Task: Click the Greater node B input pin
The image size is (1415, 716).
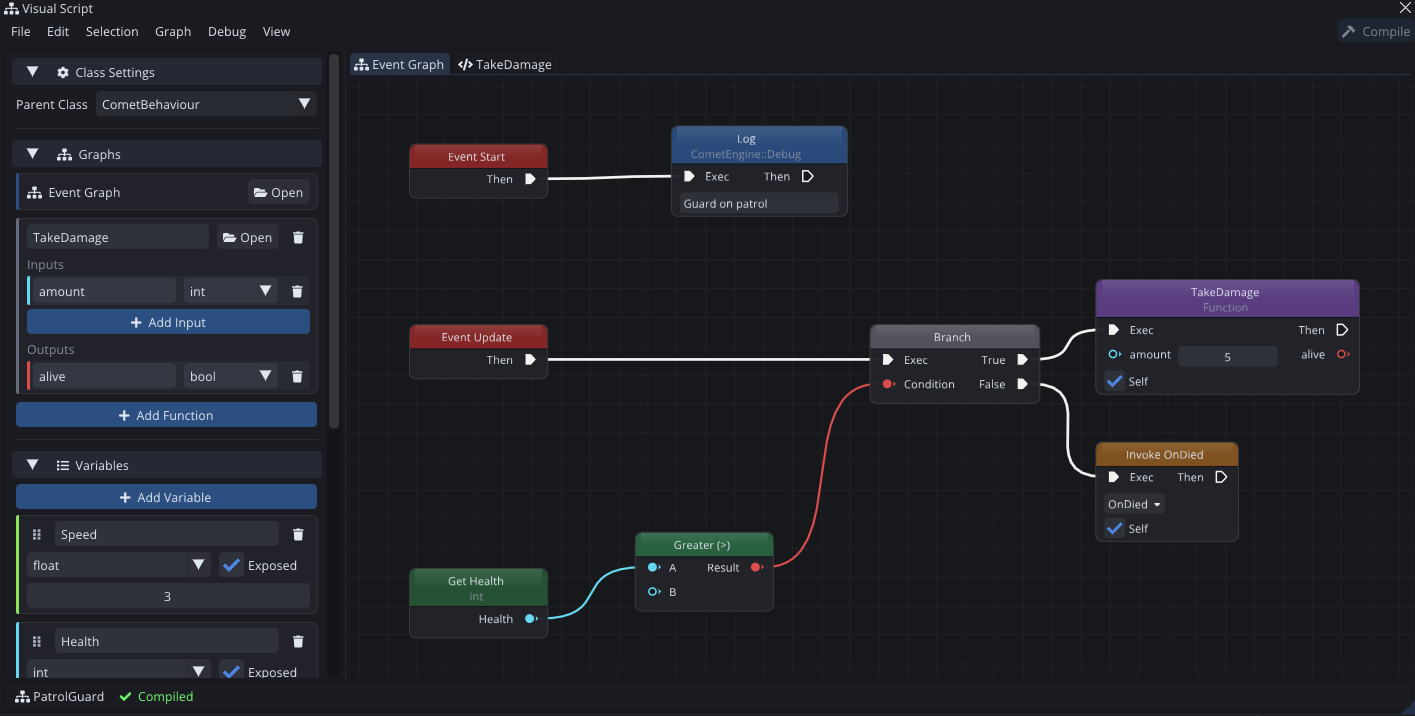Action: [x=653, y=592]
